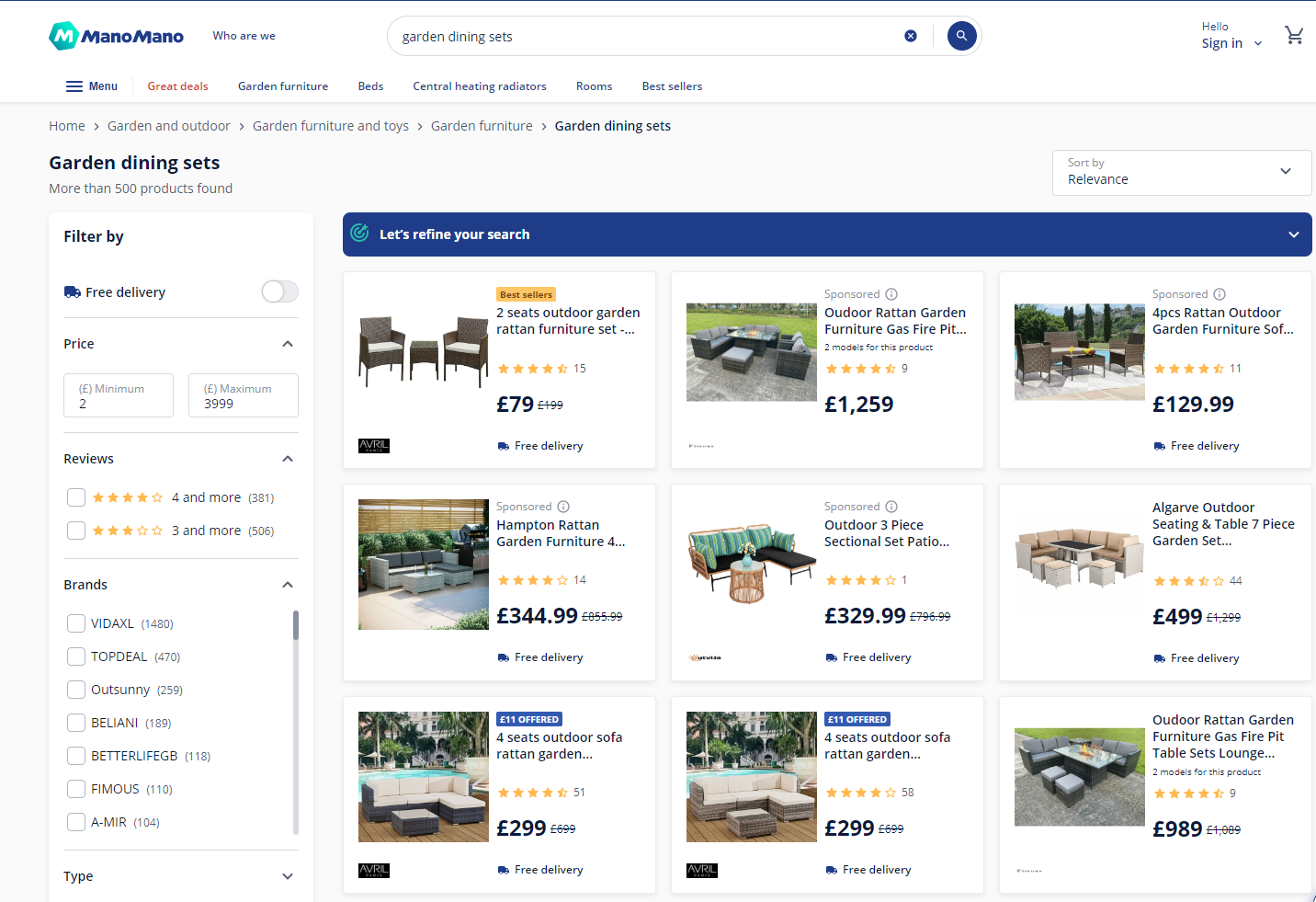Check the 3 and more reviews filter
This screenshot has height=902, width=1316.
pyautogui.click(x=75, y=531)
